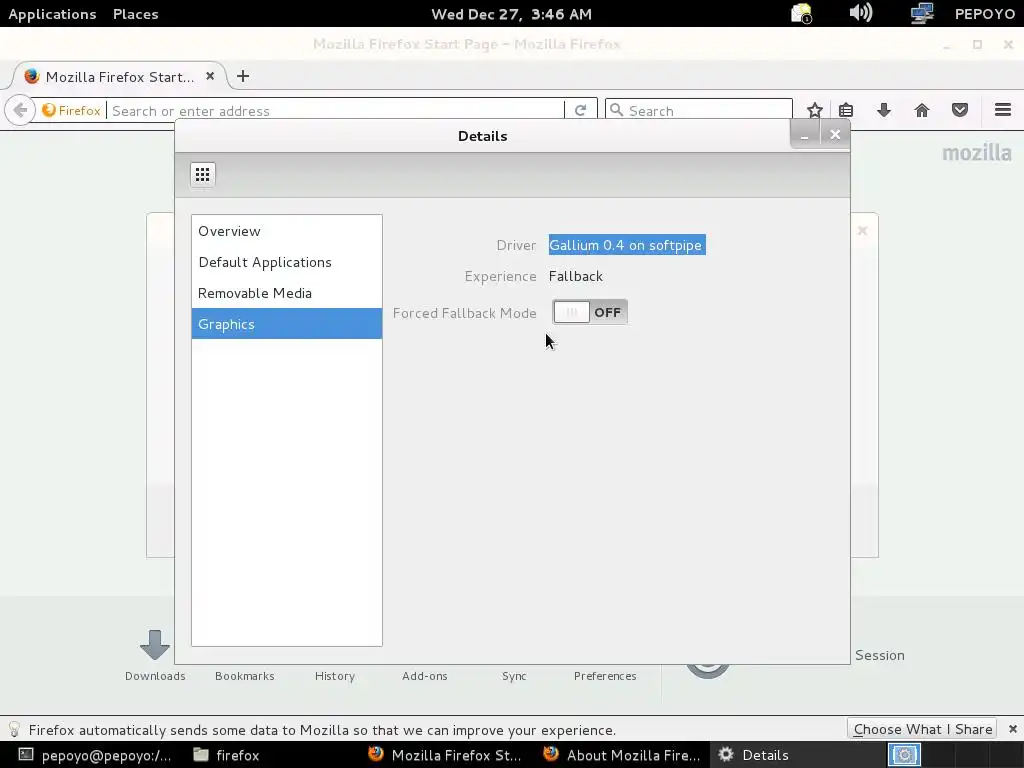Viewport: 1024px width, 768px height.
Task: Open a new Firefox tab with plus
Action: [243, 76]
